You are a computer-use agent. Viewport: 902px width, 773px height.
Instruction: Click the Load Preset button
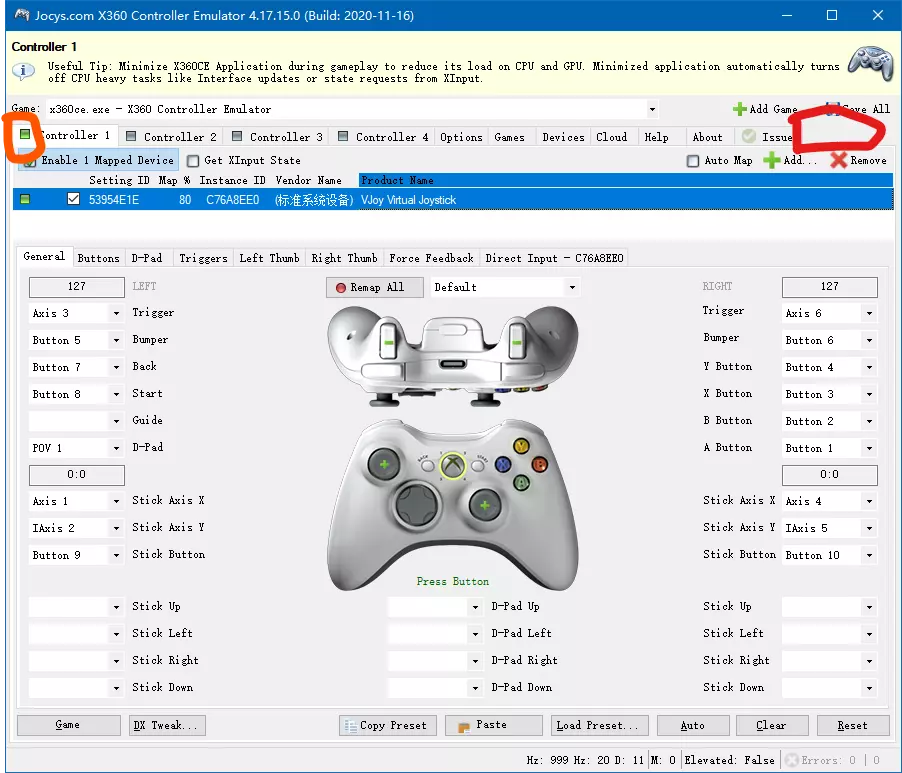coord(599,725)
